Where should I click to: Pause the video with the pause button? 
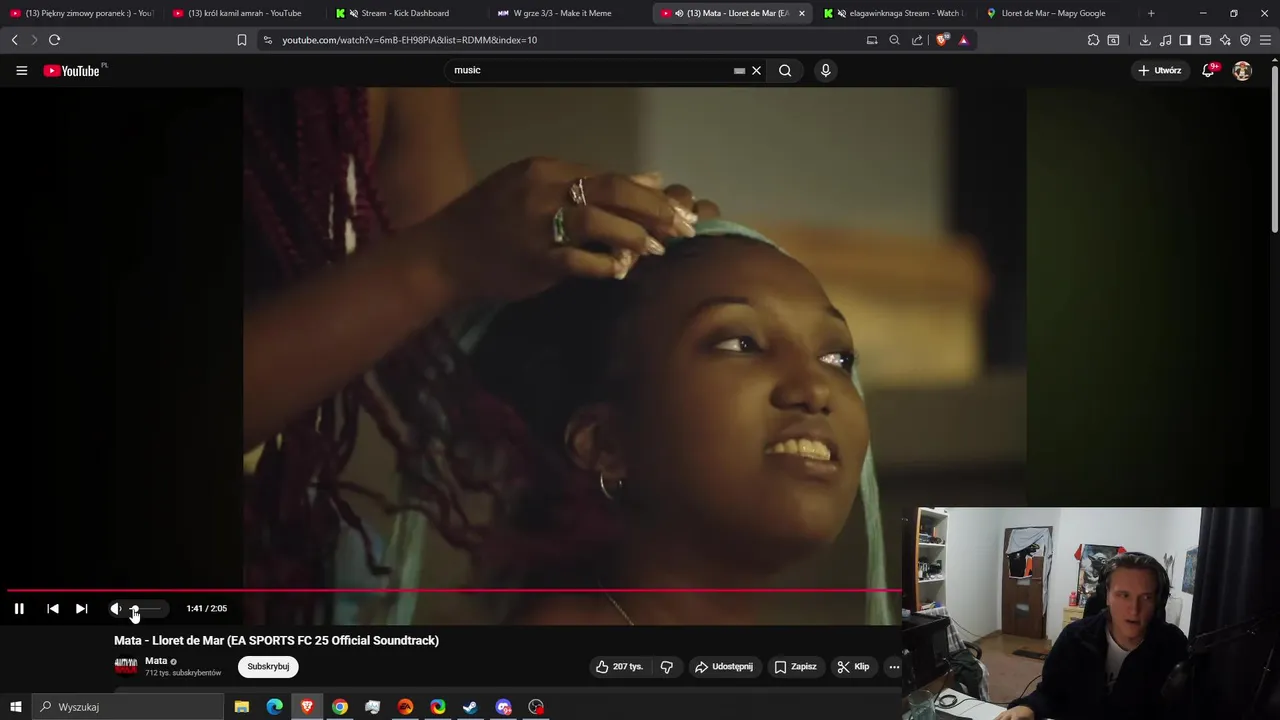[x=19, y=608]
